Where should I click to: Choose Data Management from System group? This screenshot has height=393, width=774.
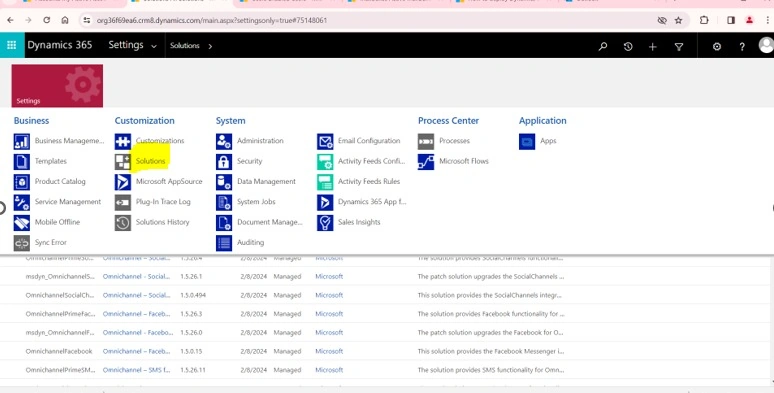tap(266, 181)
